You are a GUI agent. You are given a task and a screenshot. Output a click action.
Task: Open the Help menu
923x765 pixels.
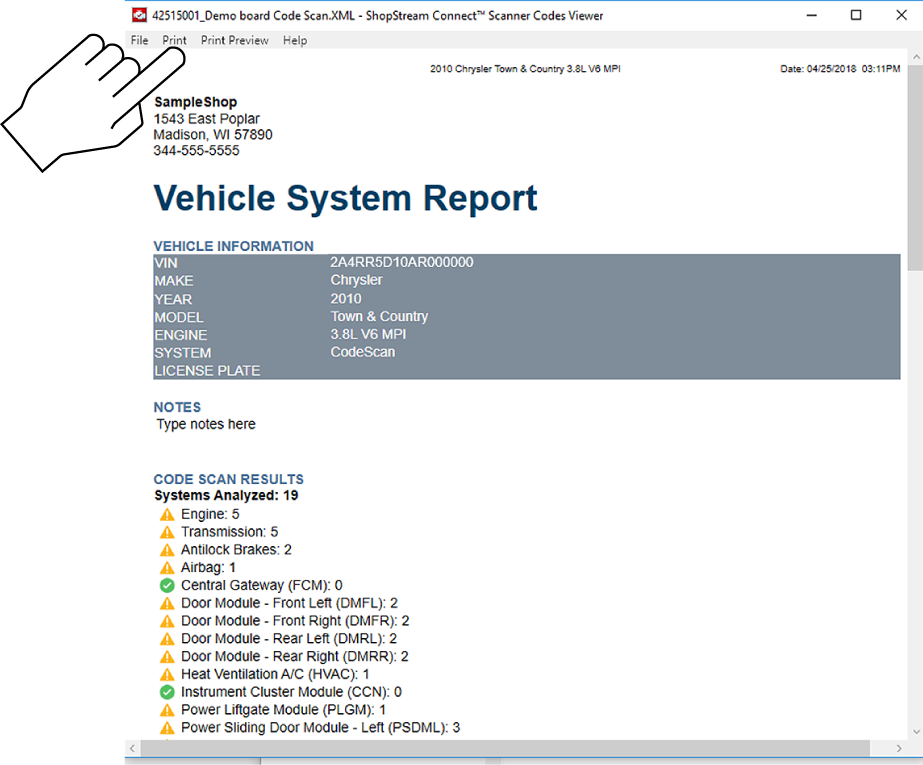[295, 41]
